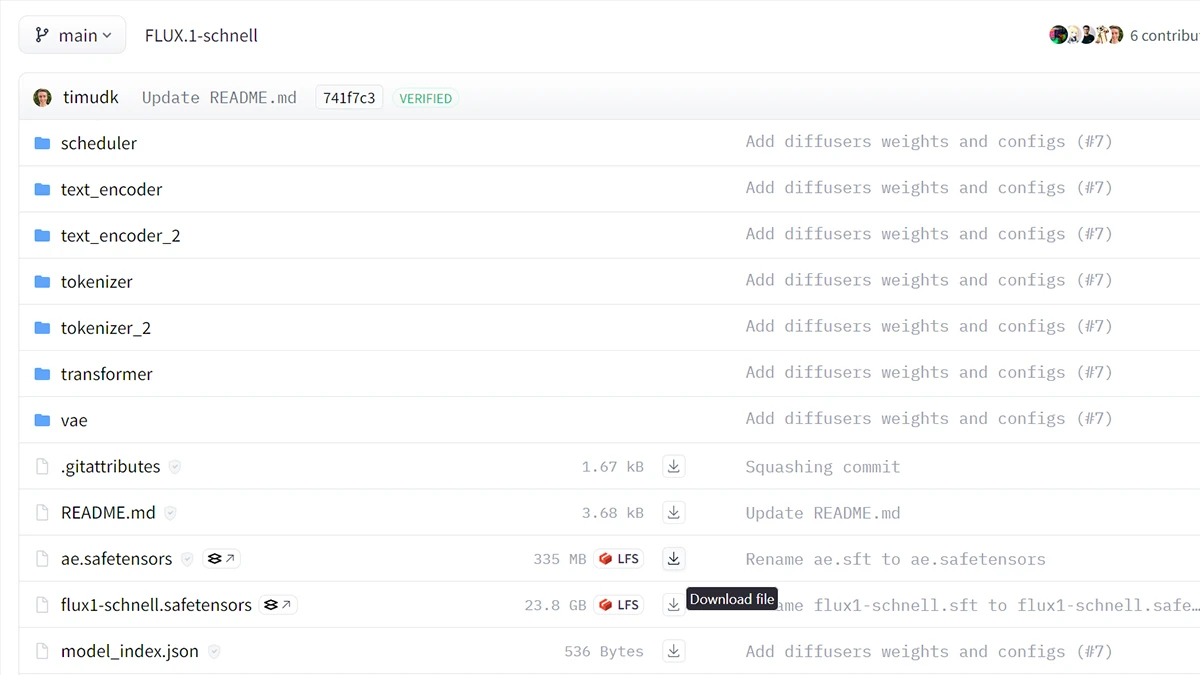
Task: Open the text_encoder_2 folder
Action: 120,235
